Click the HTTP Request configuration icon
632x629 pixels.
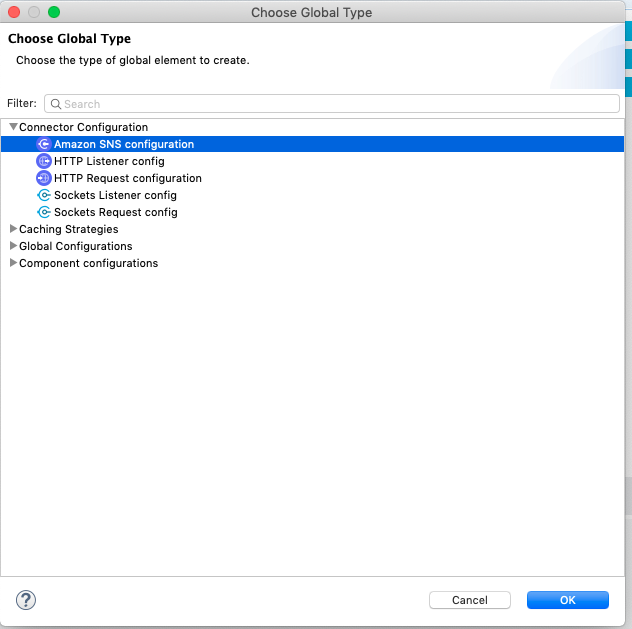pos(44,178)
